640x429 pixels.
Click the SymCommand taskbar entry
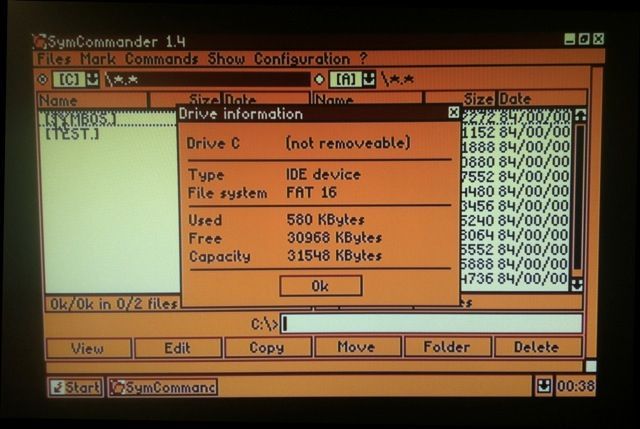point(163,387)
